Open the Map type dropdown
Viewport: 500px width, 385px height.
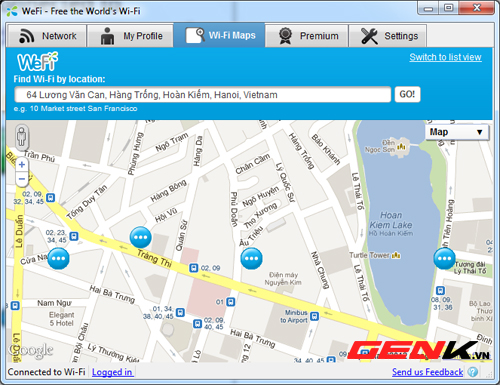pos(457,132)
